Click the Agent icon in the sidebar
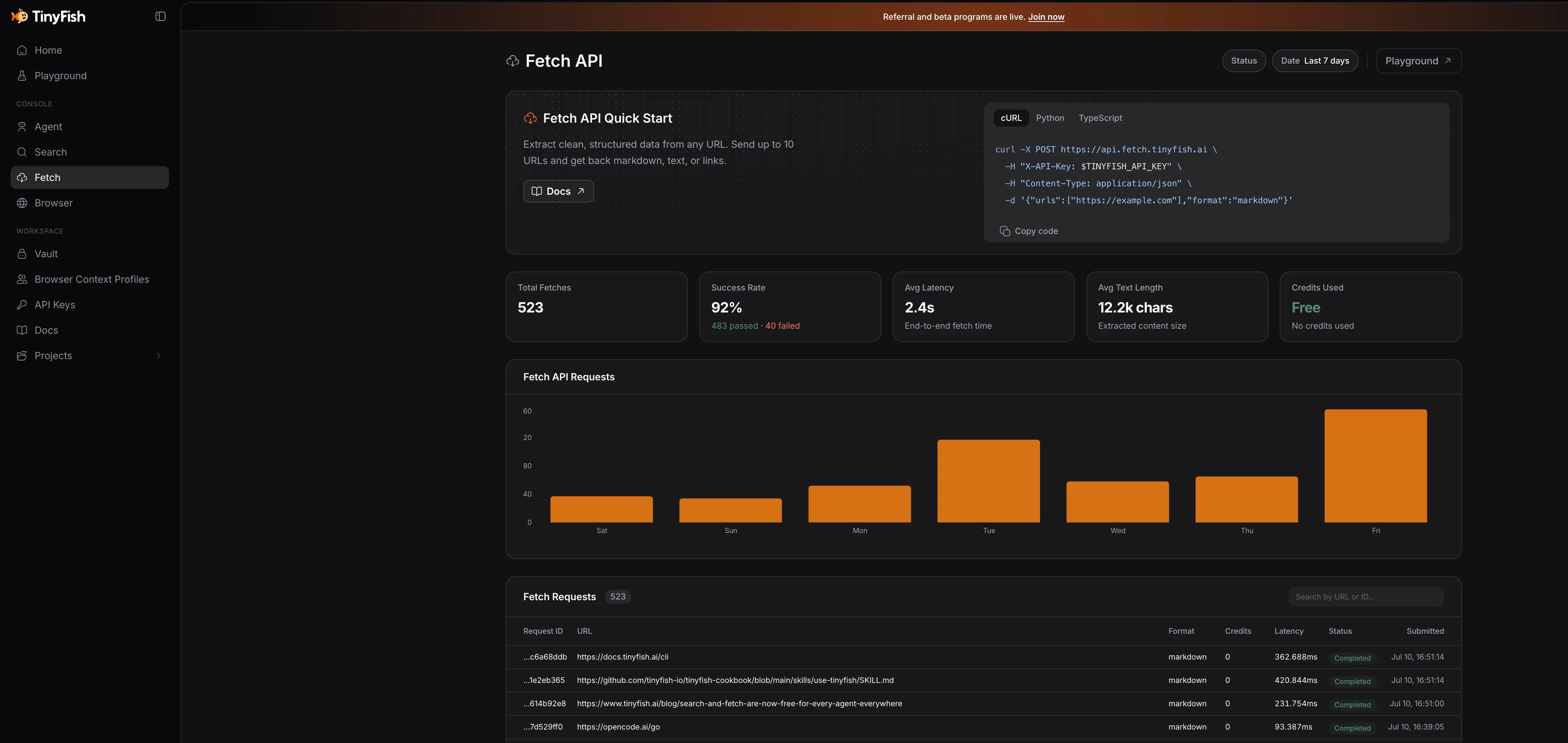The image size is (1568, 743). (22, 127)
